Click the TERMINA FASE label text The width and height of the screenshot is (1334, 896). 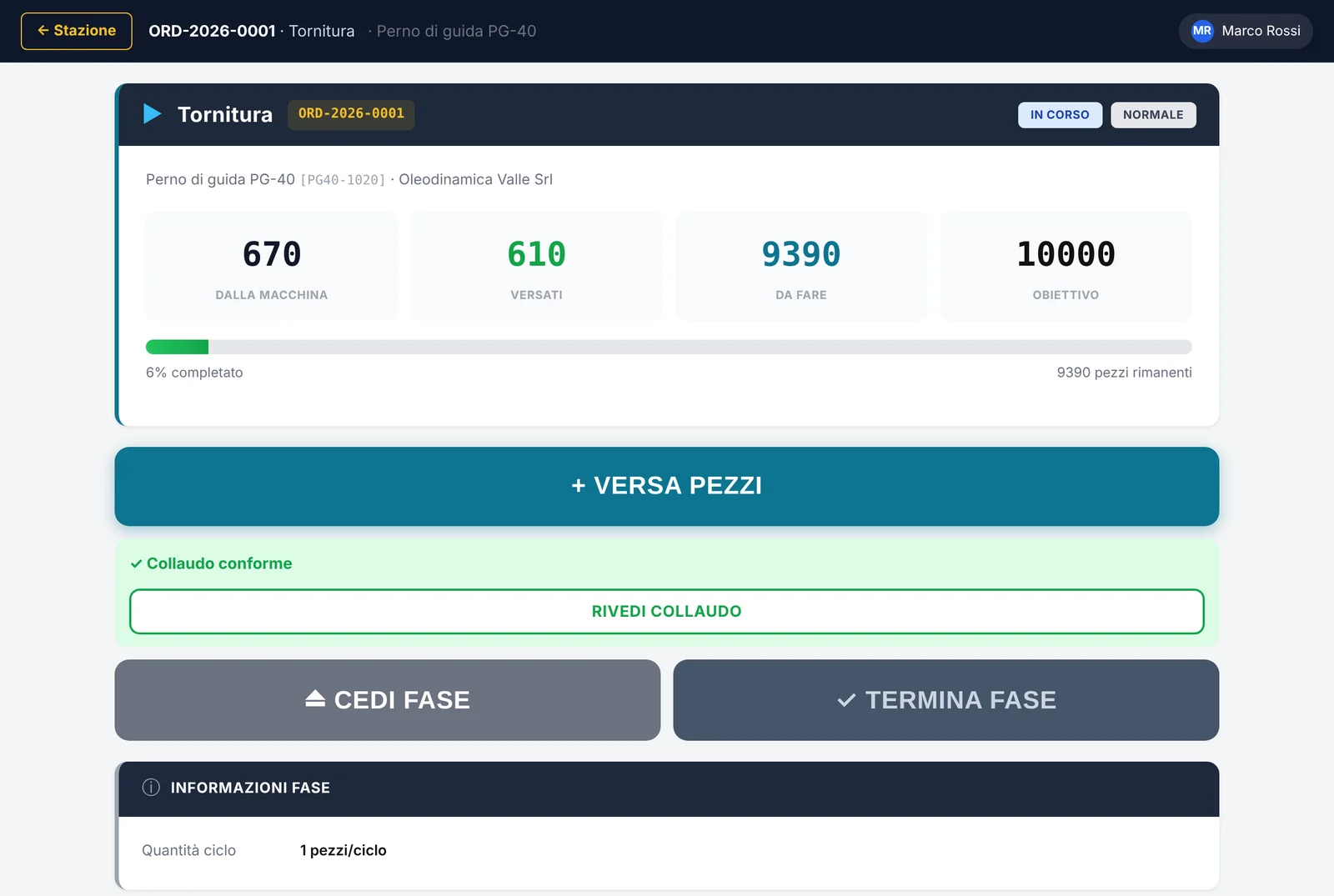(960, 700)
